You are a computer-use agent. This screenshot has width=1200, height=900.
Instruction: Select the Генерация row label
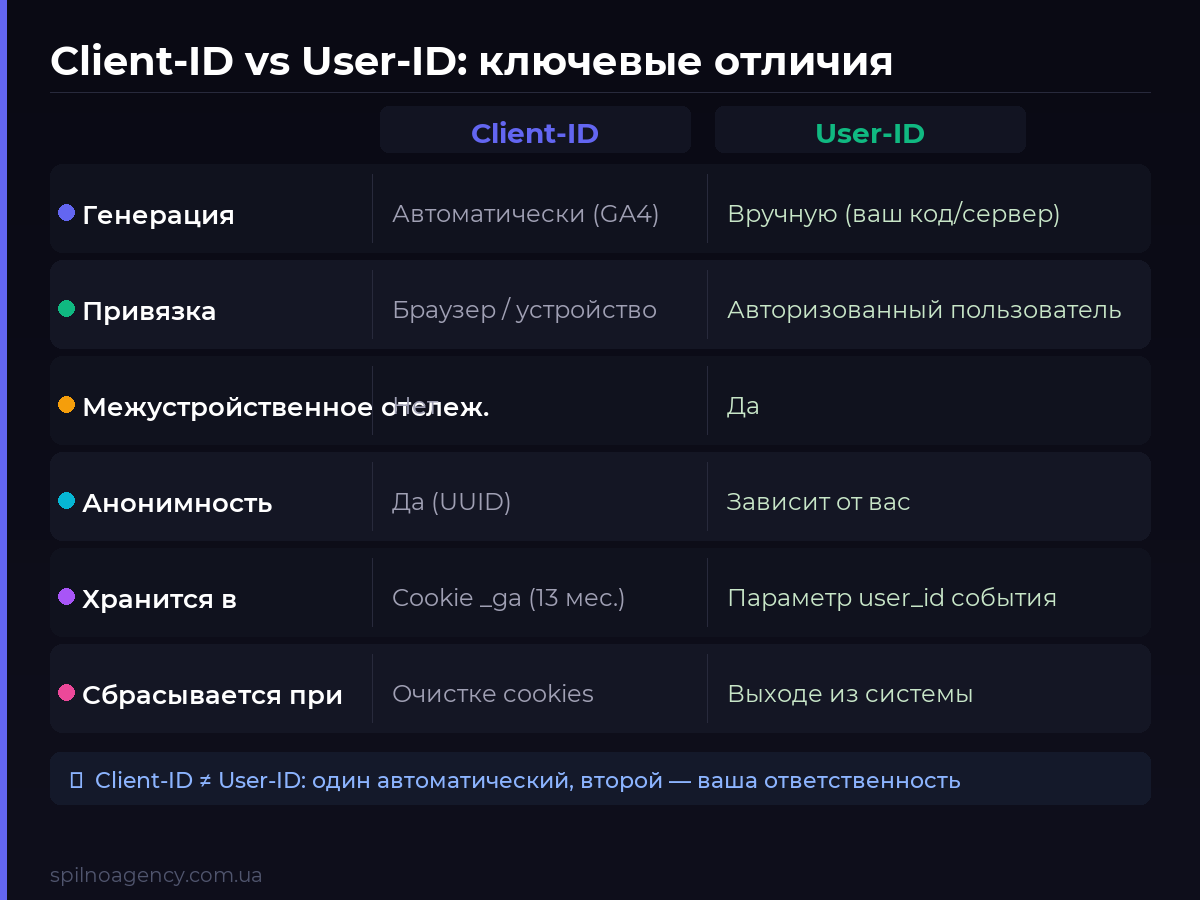point(158,215)
